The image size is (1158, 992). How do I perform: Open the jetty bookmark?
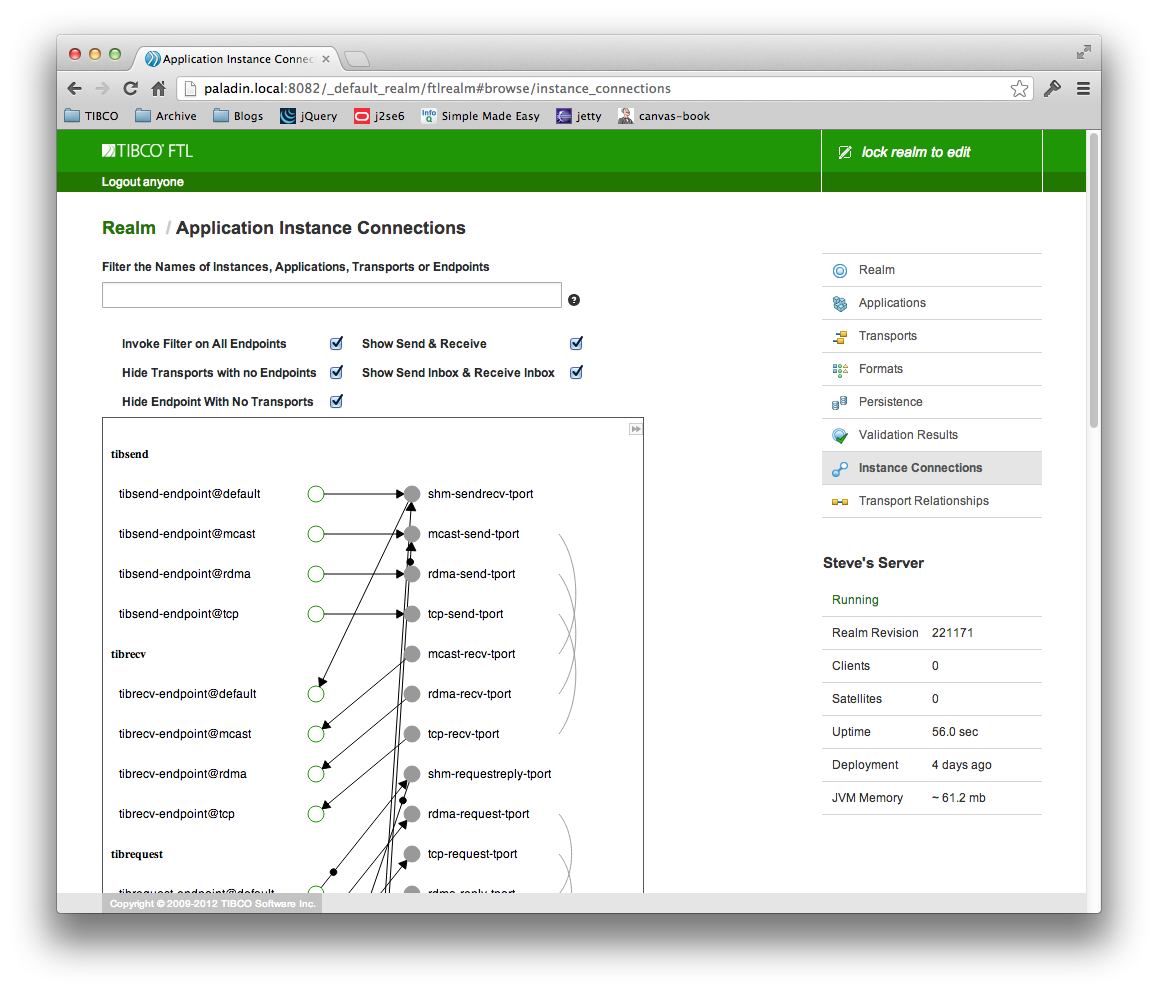[579, 116]
